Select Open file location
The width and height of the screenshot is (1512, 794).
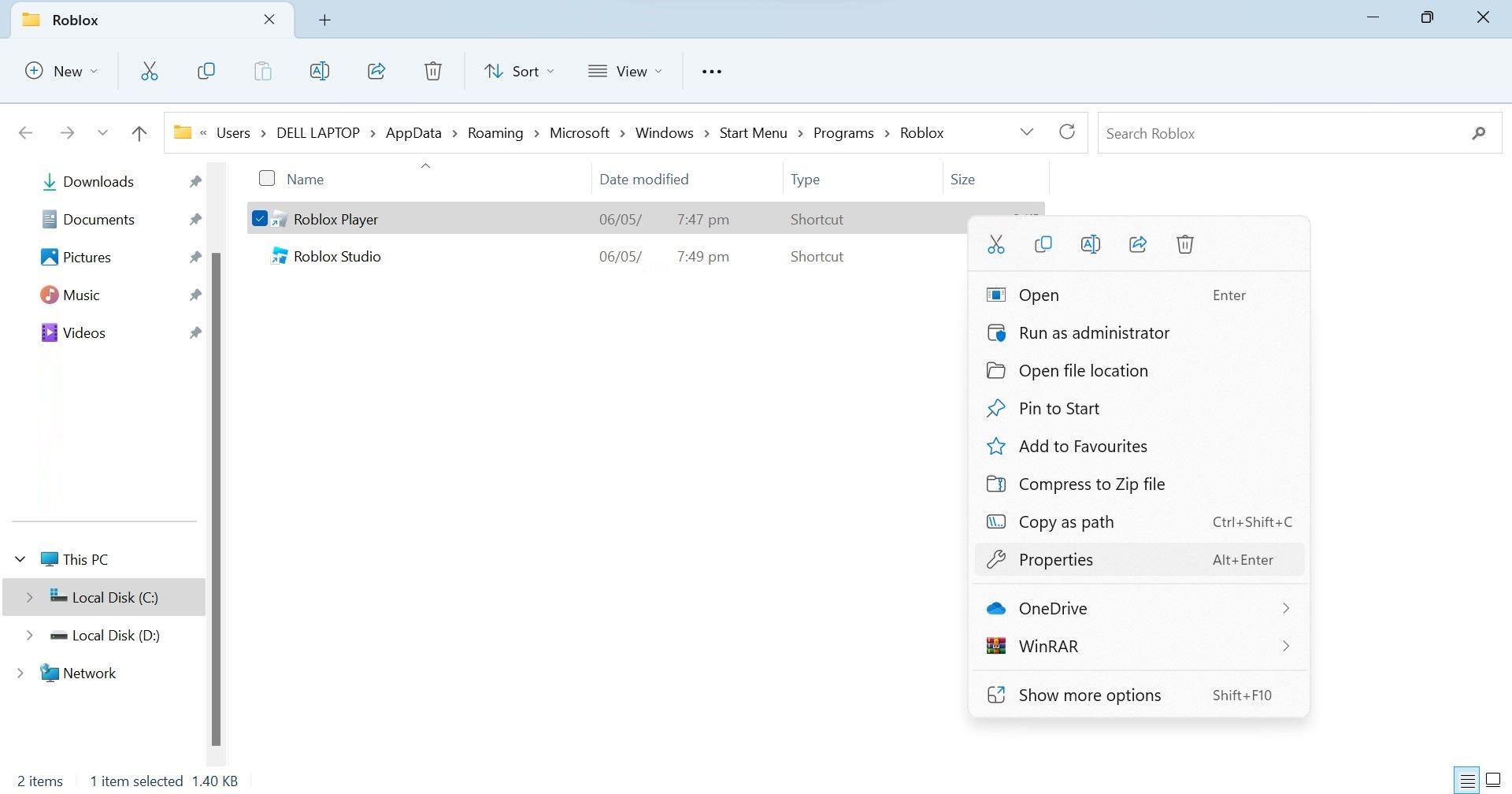tap(1139, 371)
